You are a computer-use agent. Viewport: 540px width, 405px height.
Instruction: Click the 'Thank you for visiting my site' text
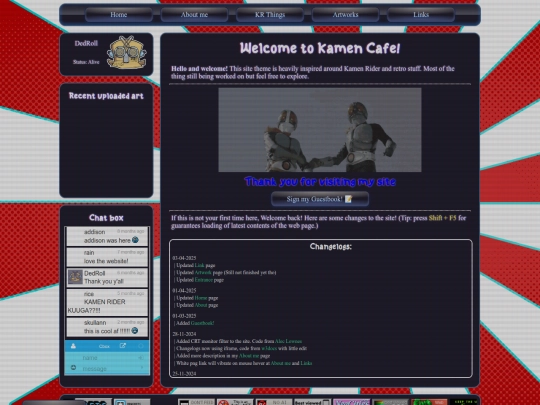tap(320, 181)
